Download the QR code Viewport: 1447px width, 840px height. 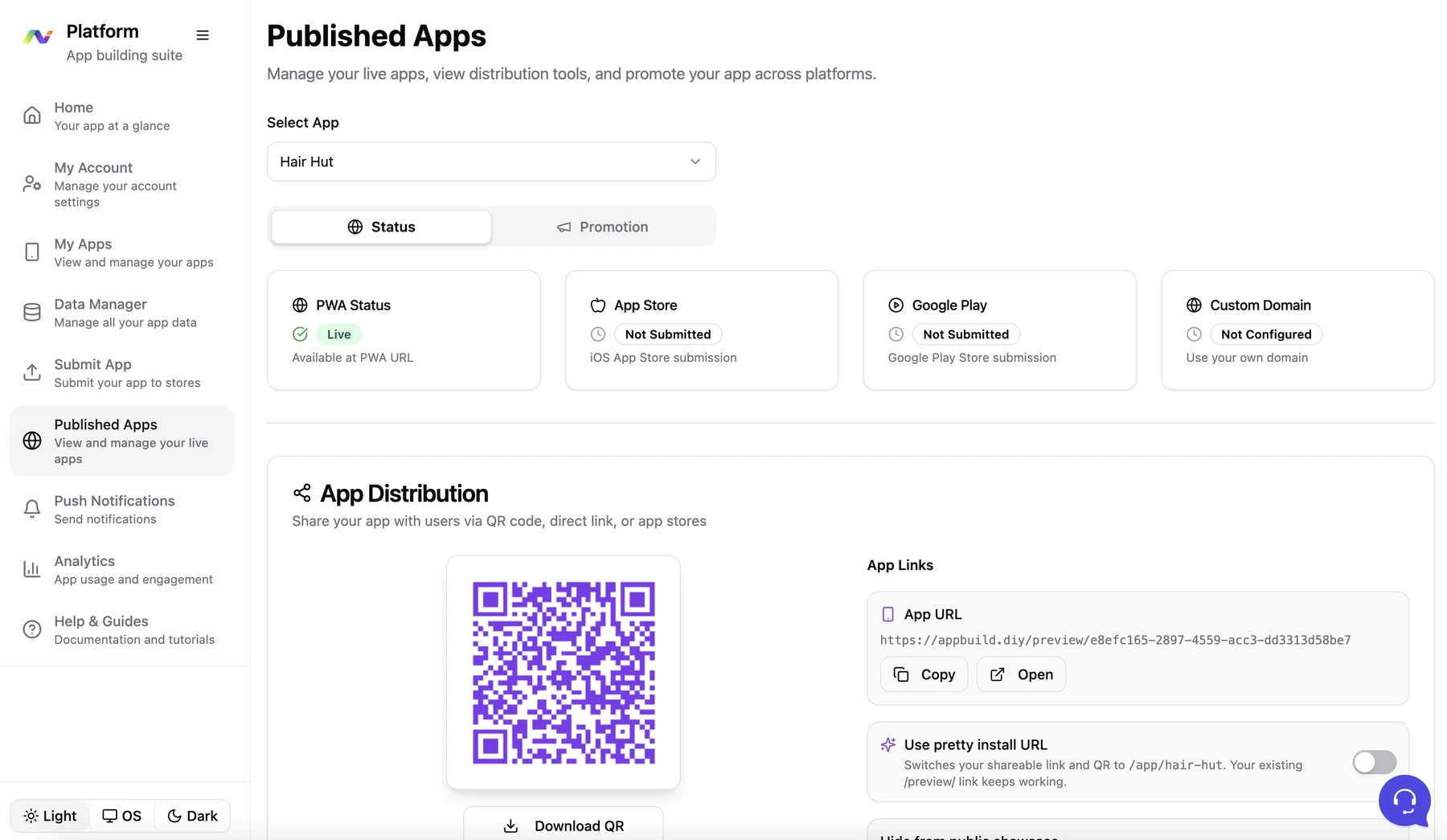click(x=563, y=826)
